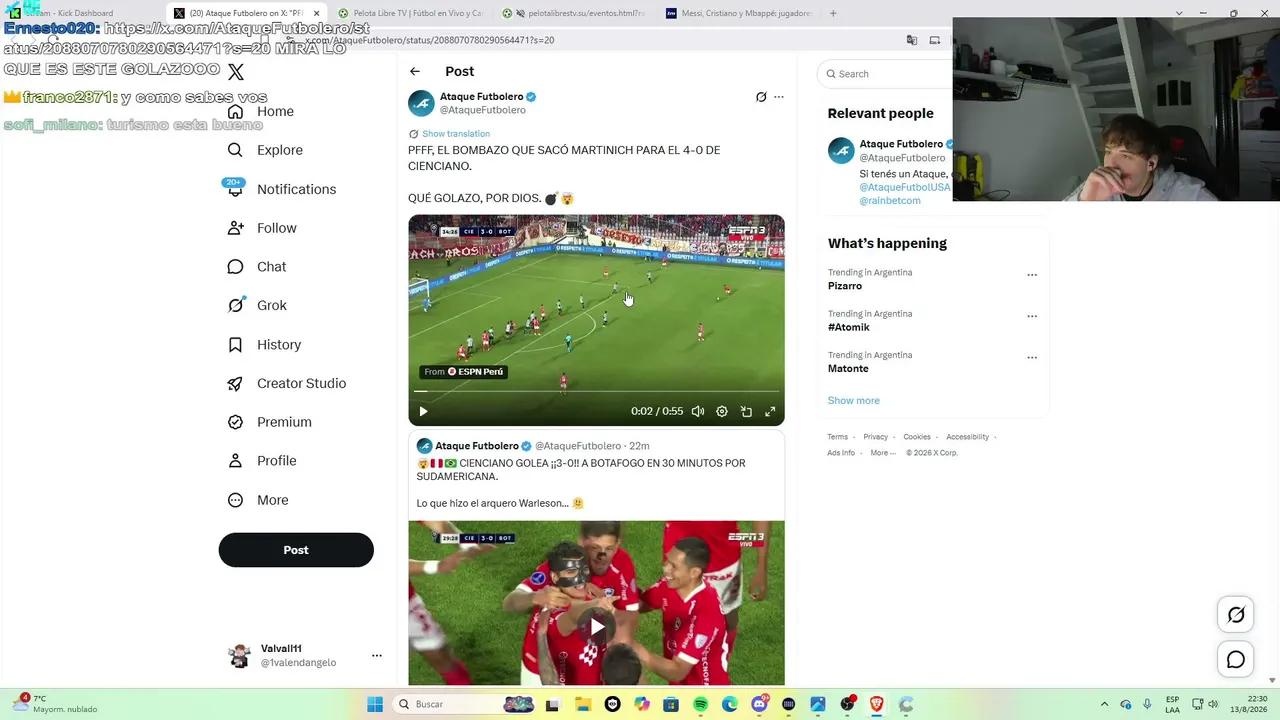The width and height of the screenshot is (1280, 720).
Task: Open the Terms footer link
Action: pyautogui.click(x=838, y=437)
